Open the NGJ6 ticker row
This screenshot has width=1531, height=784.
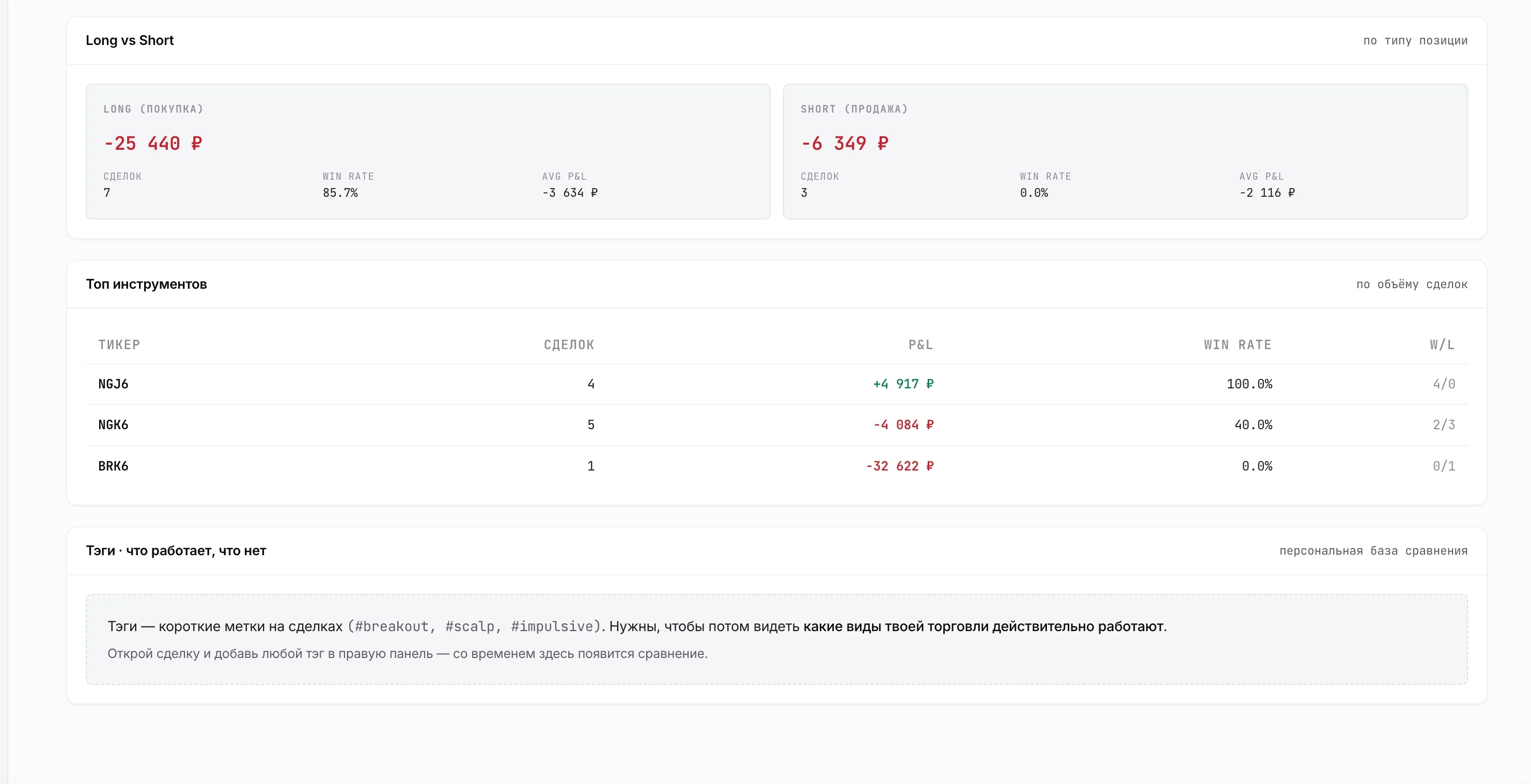(776, 384)
